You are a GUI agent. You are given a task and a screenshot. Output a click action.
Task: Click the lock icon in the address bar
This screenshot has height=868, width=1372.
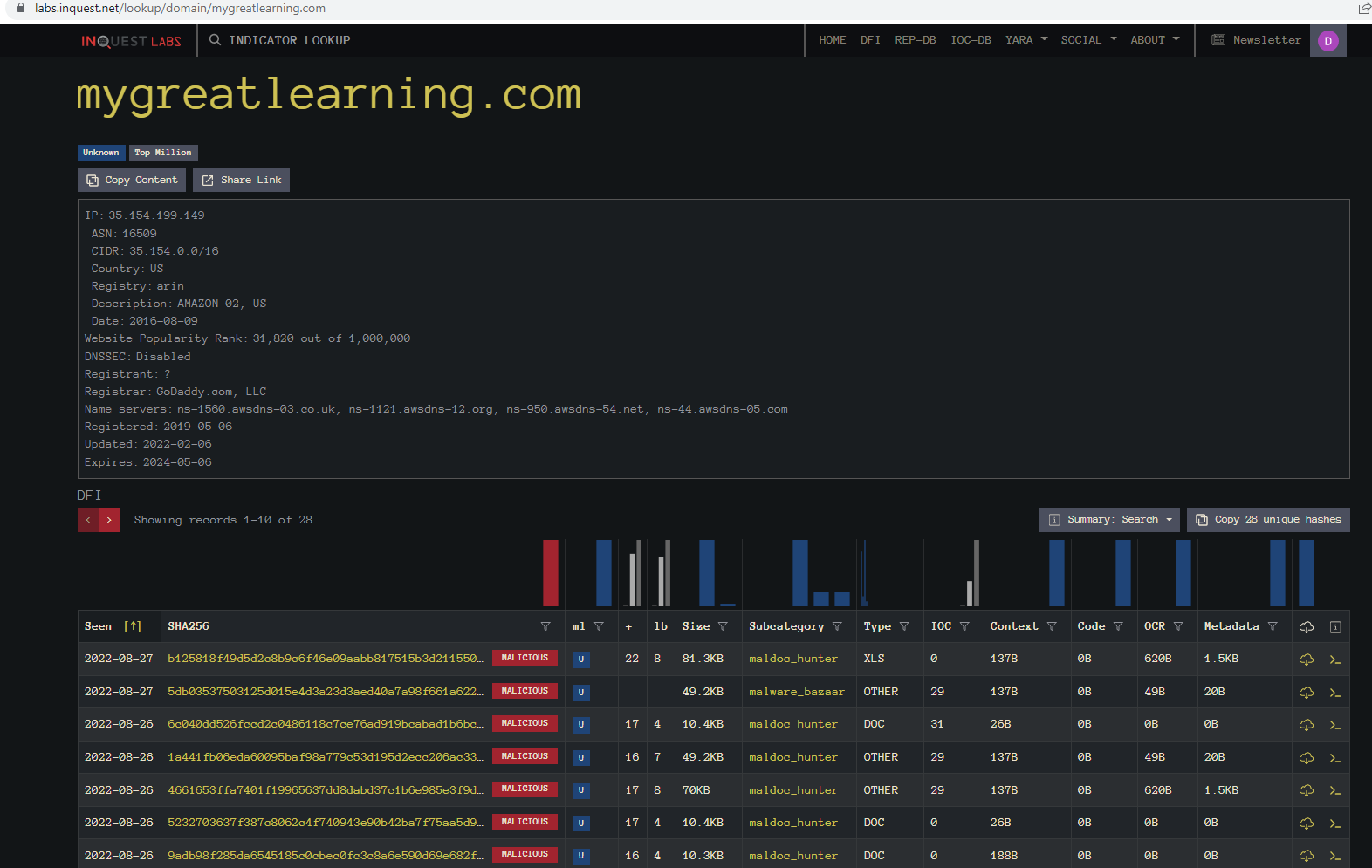pos(21,8)
